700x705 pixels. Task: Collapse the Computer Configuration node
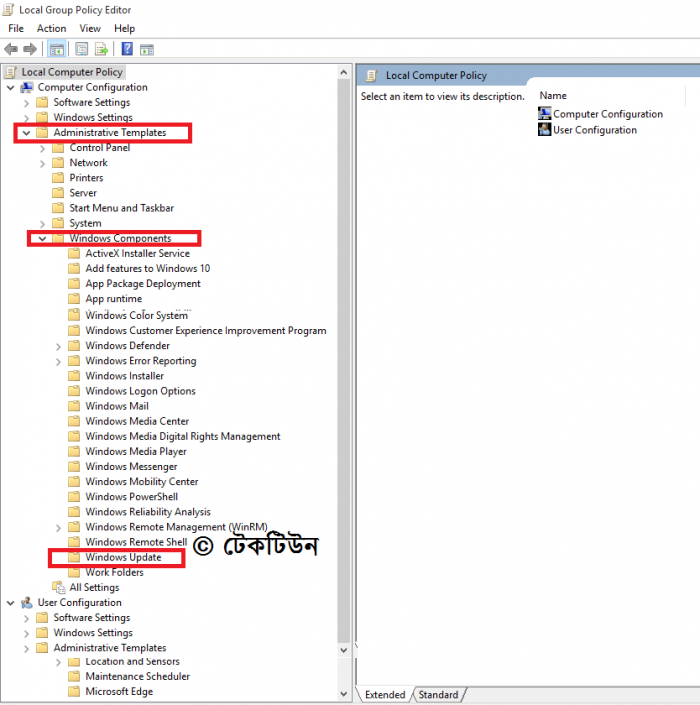11,87
